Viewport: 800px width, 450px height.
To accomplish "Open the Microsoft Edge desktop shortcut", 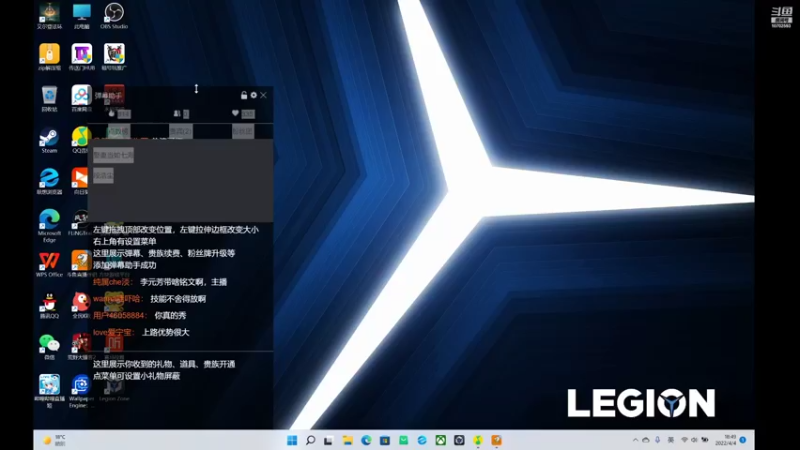I will (x=49, y=225).
